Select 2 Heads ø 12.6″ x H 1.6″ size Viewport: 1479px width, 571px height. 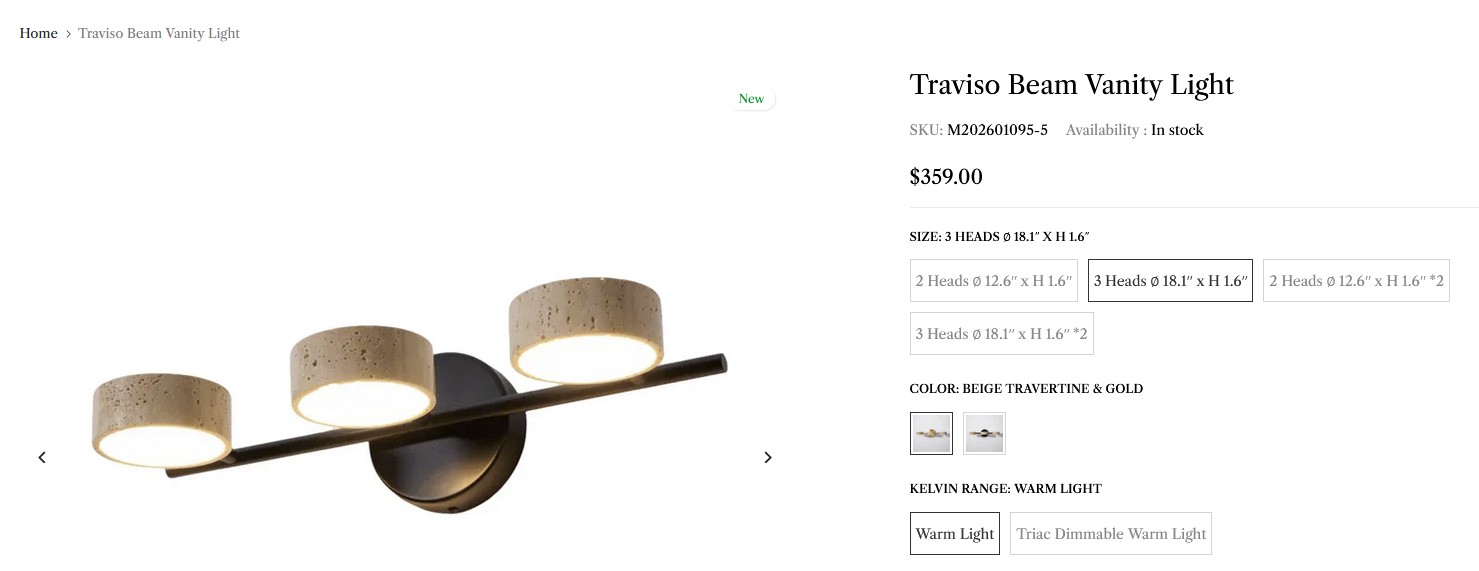994,281
